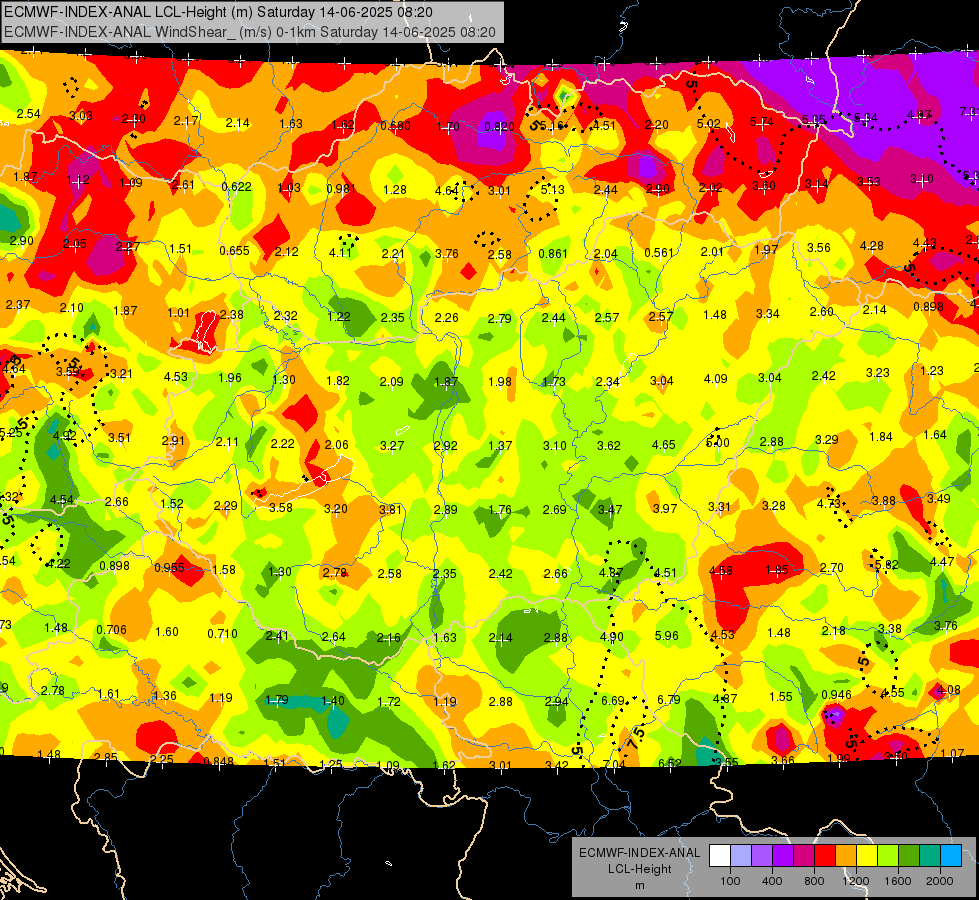
Task: Click wind shear value 5.02
Action: pos(709,124)
